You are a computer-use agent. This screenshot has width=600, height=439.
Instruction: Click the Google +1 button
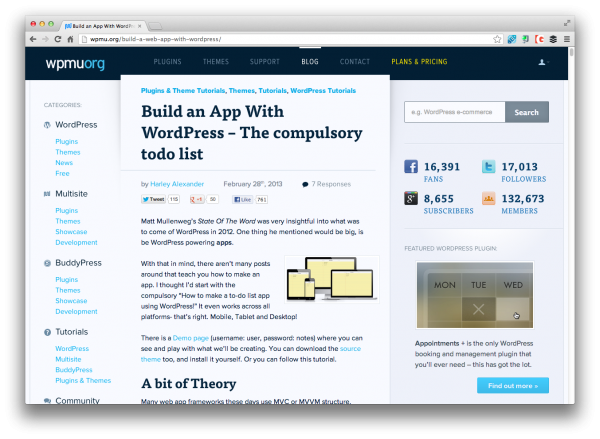(197, 199)
